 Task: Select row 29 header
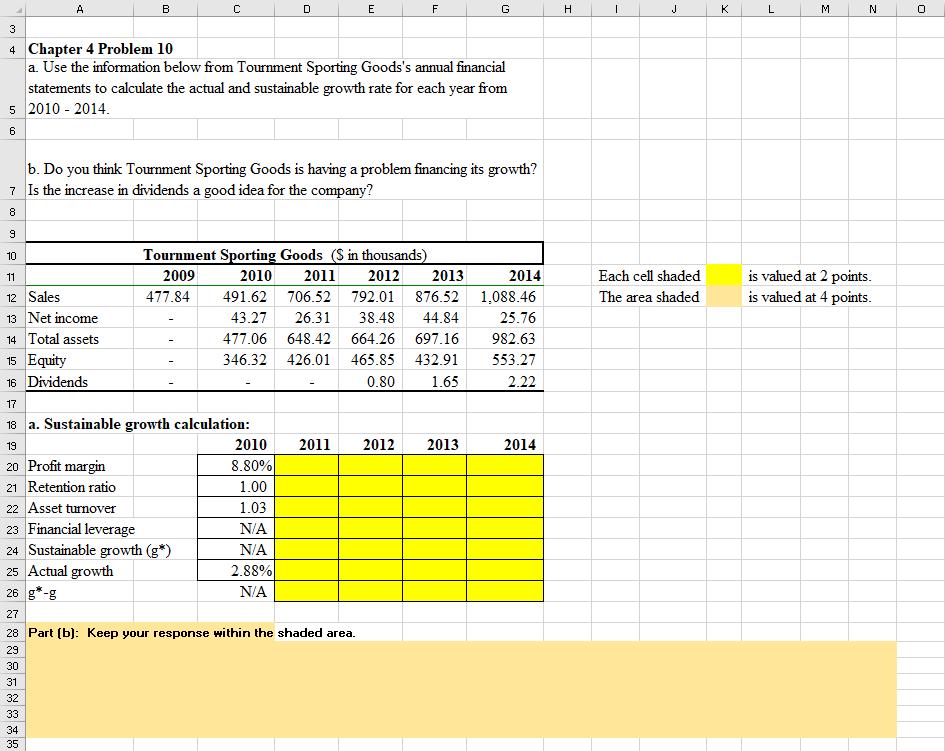click(x=12, y=650)
